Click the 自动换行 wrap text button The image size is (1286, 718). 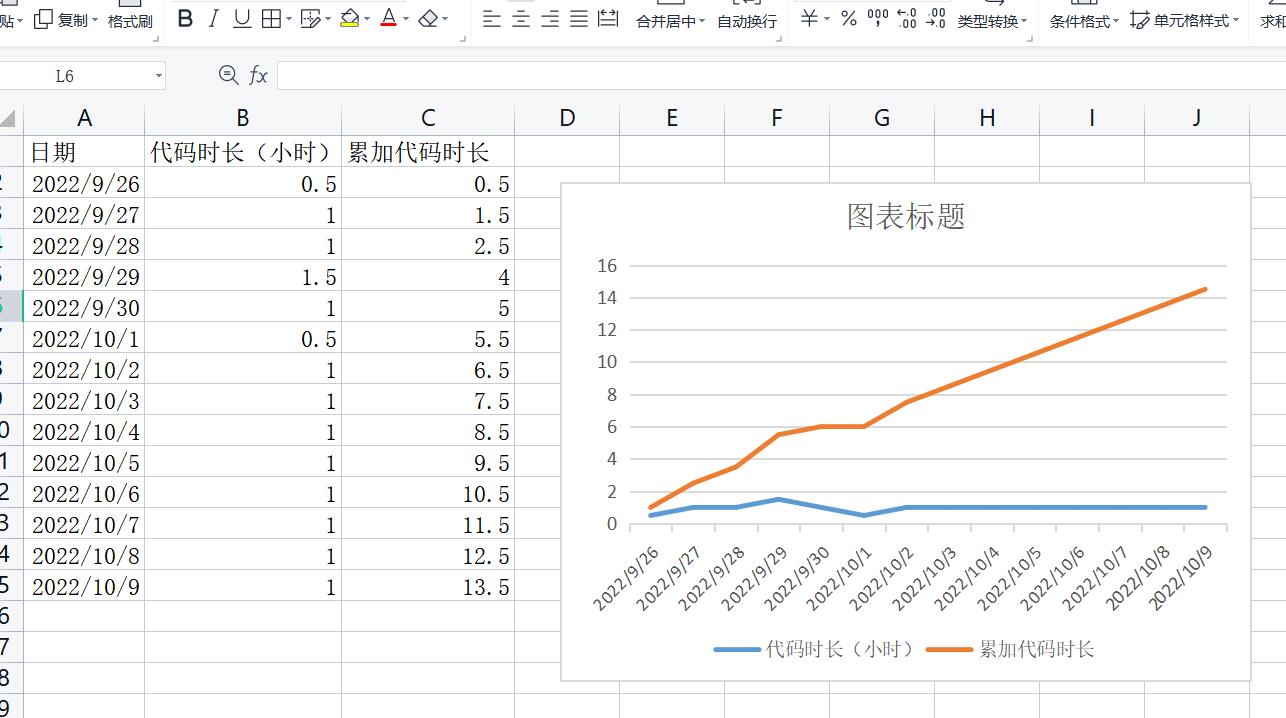[747, 21]
